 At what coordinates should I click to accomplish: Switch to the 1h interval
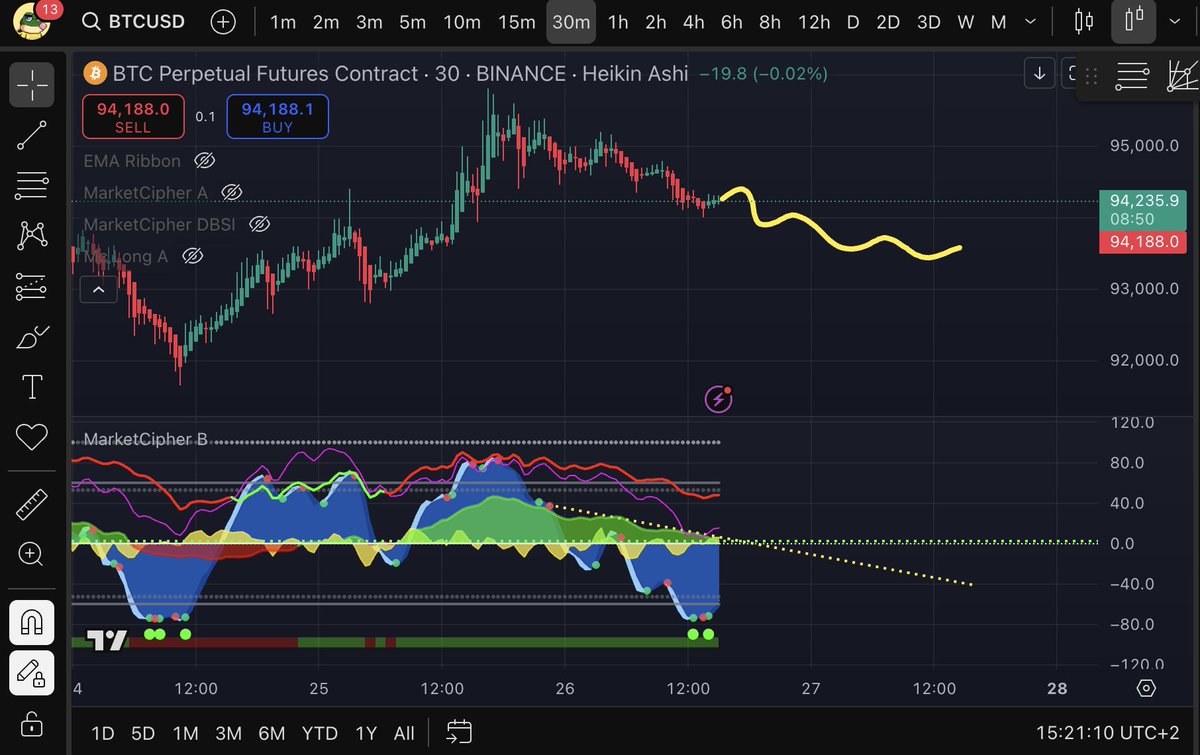(618, 22)
